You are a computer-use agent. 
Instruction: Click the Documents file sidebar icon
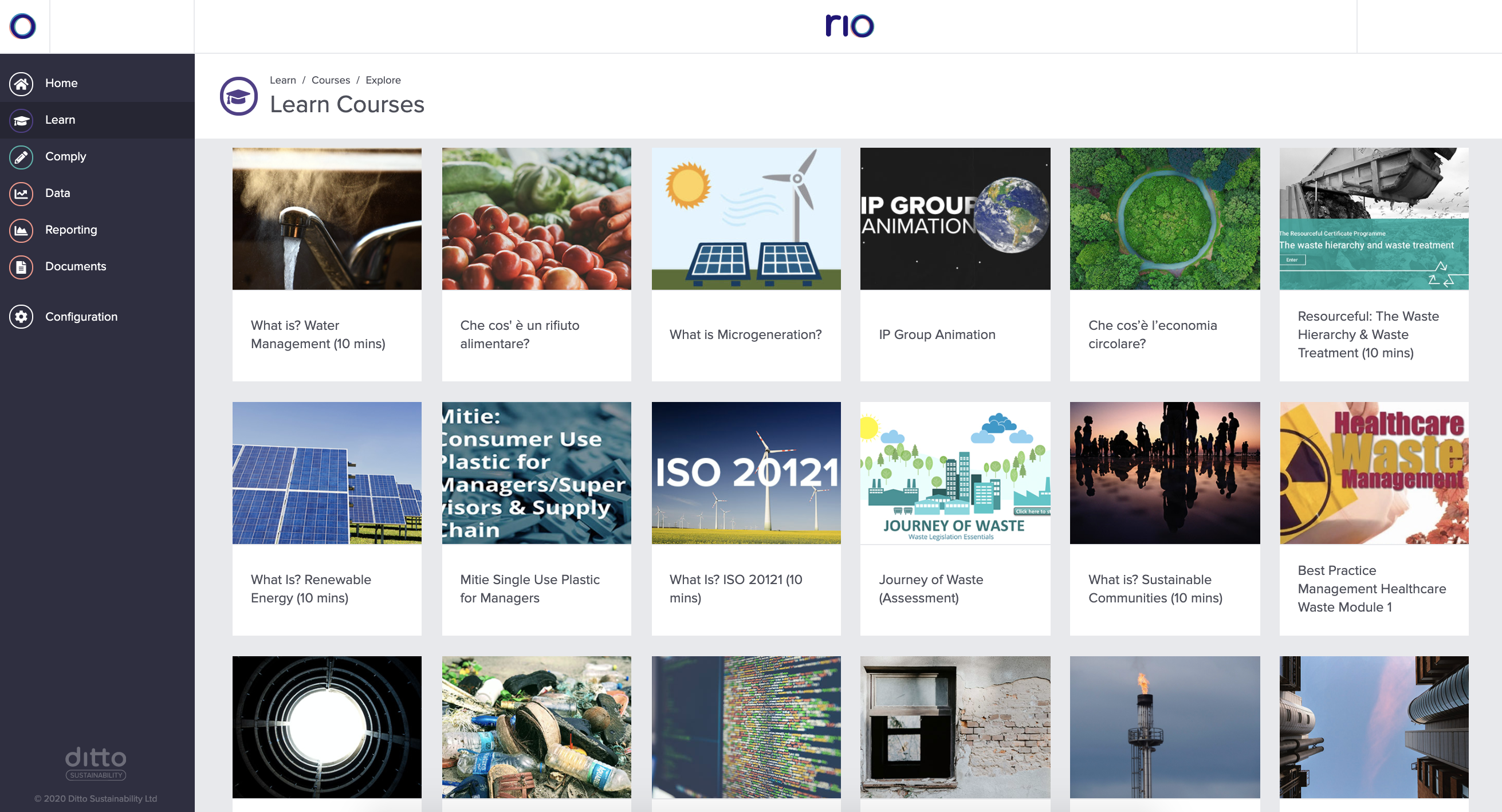pyautogui.click(x=21, y=267)
